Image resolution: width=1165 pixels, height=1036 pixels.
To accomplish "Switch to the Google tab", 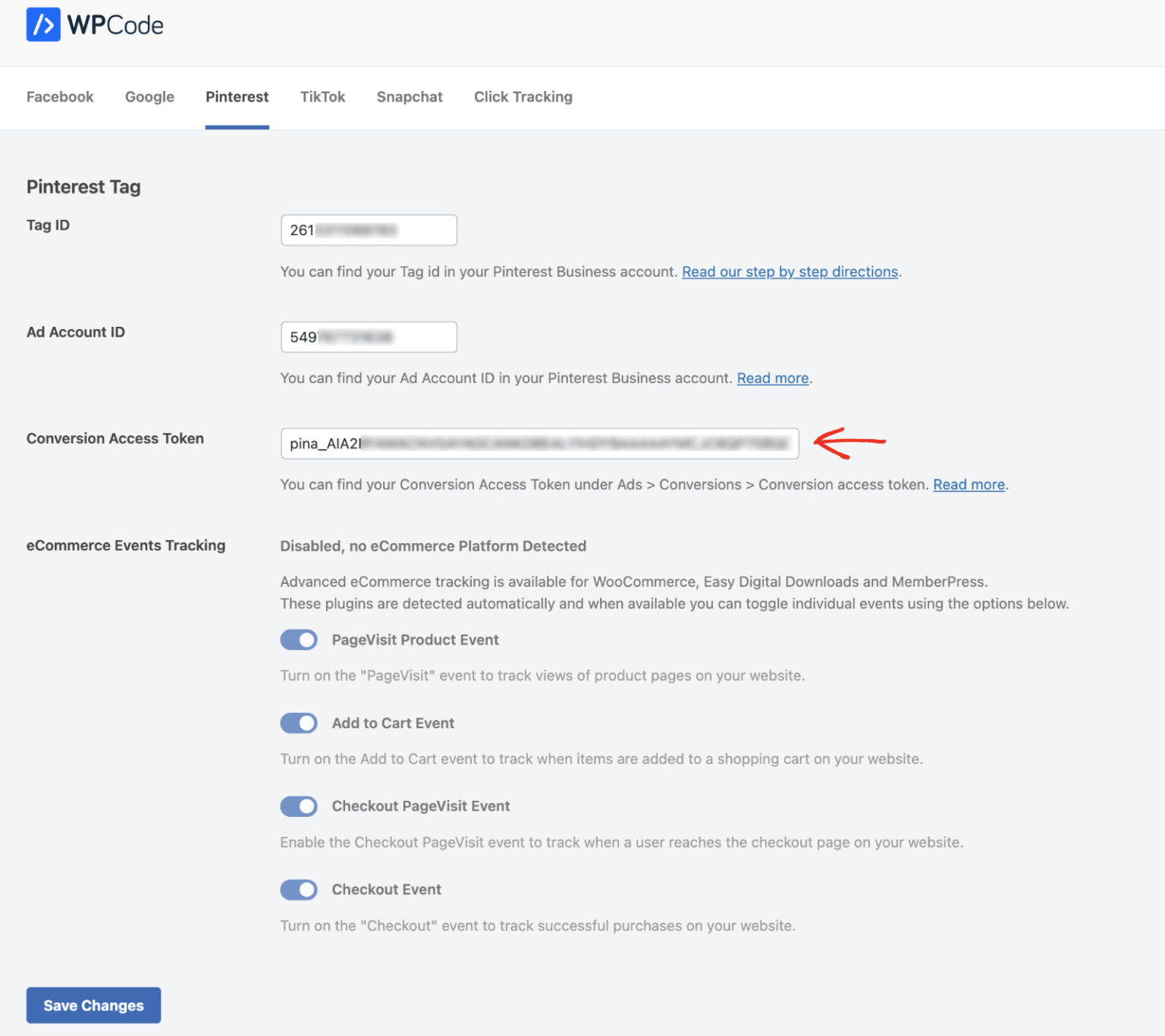I will (x=149, y=97).
